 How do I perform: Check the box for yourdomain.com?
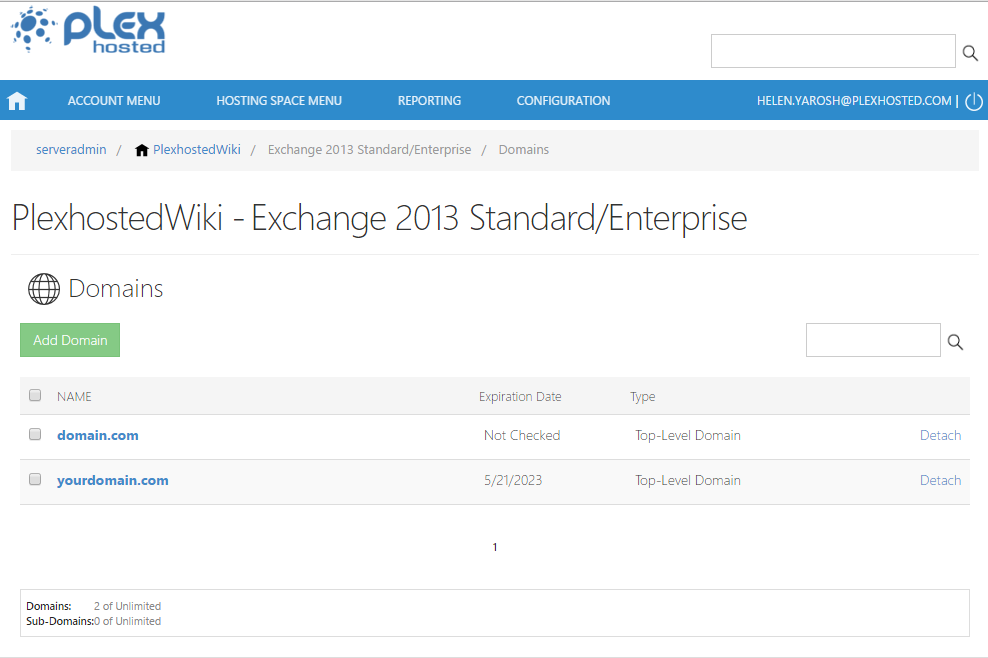click(x=35, y=479)
